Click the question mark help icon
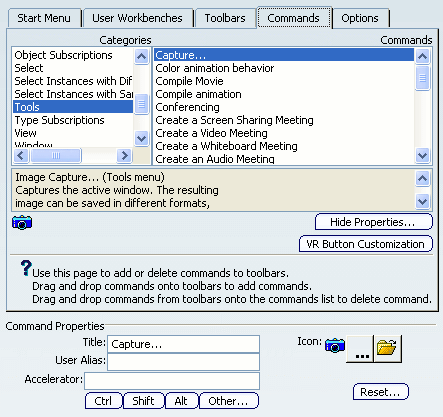The width and height of the screenshot is (443, 417). pos(26,268)
